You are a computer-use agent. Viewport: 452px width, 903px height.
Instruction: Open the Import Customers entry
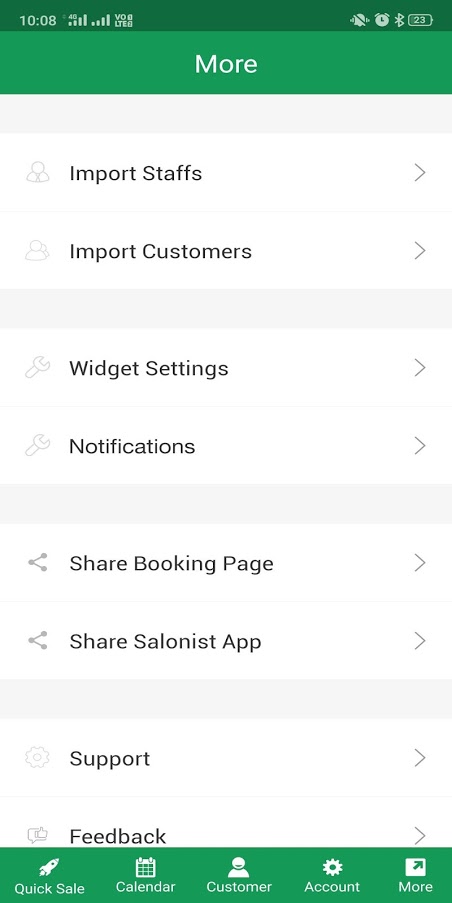[x=226, y=251]
